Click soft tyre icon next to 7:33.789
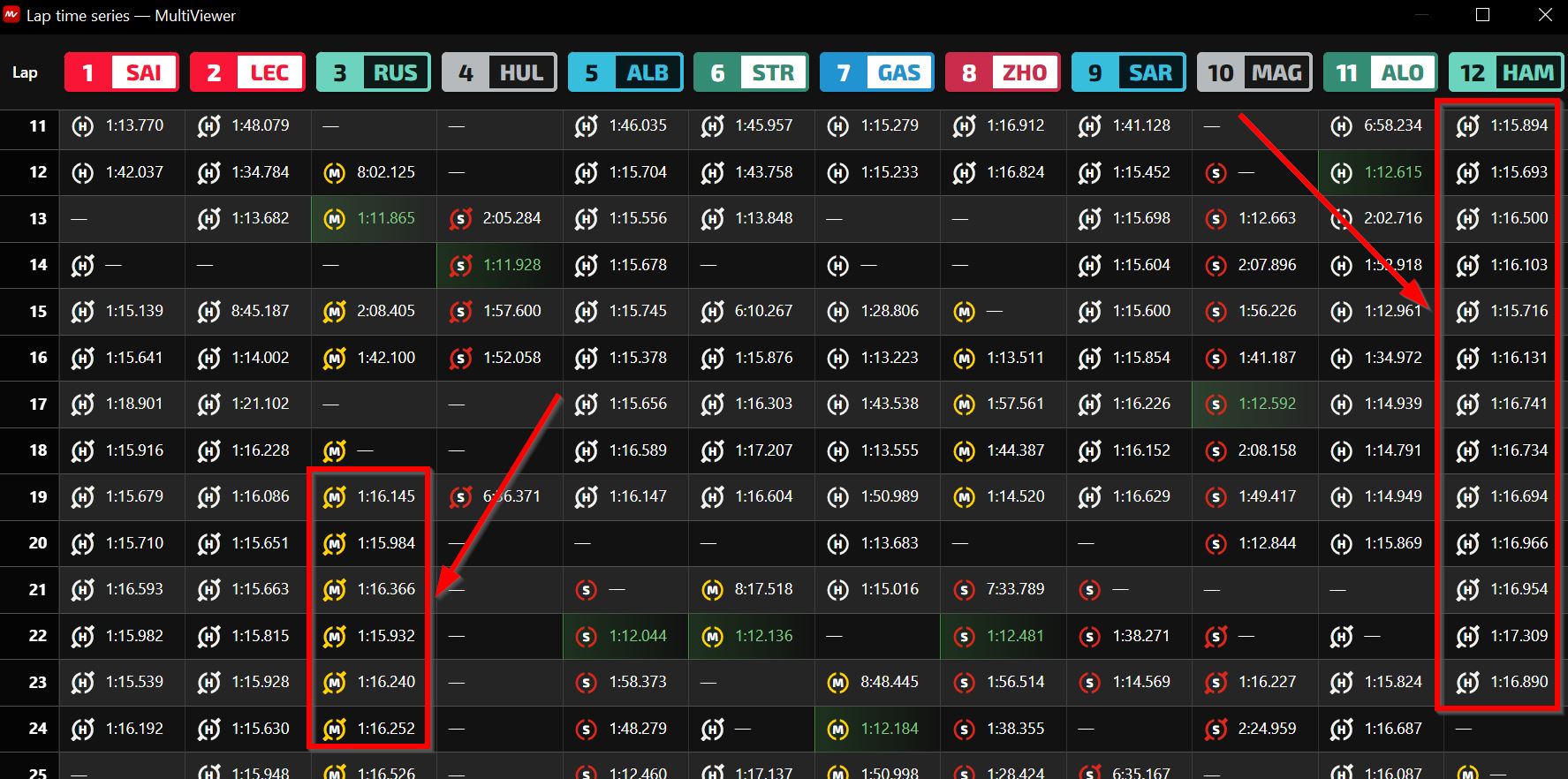Image resolution: width=1568 pixels, height=779 pixels. coord(964,590)
